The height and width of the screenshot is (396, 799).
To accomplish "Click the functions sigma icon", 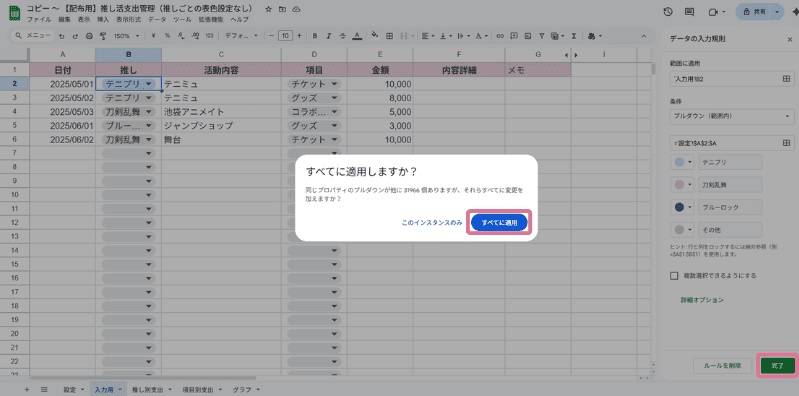I will (x=574, y=36).
